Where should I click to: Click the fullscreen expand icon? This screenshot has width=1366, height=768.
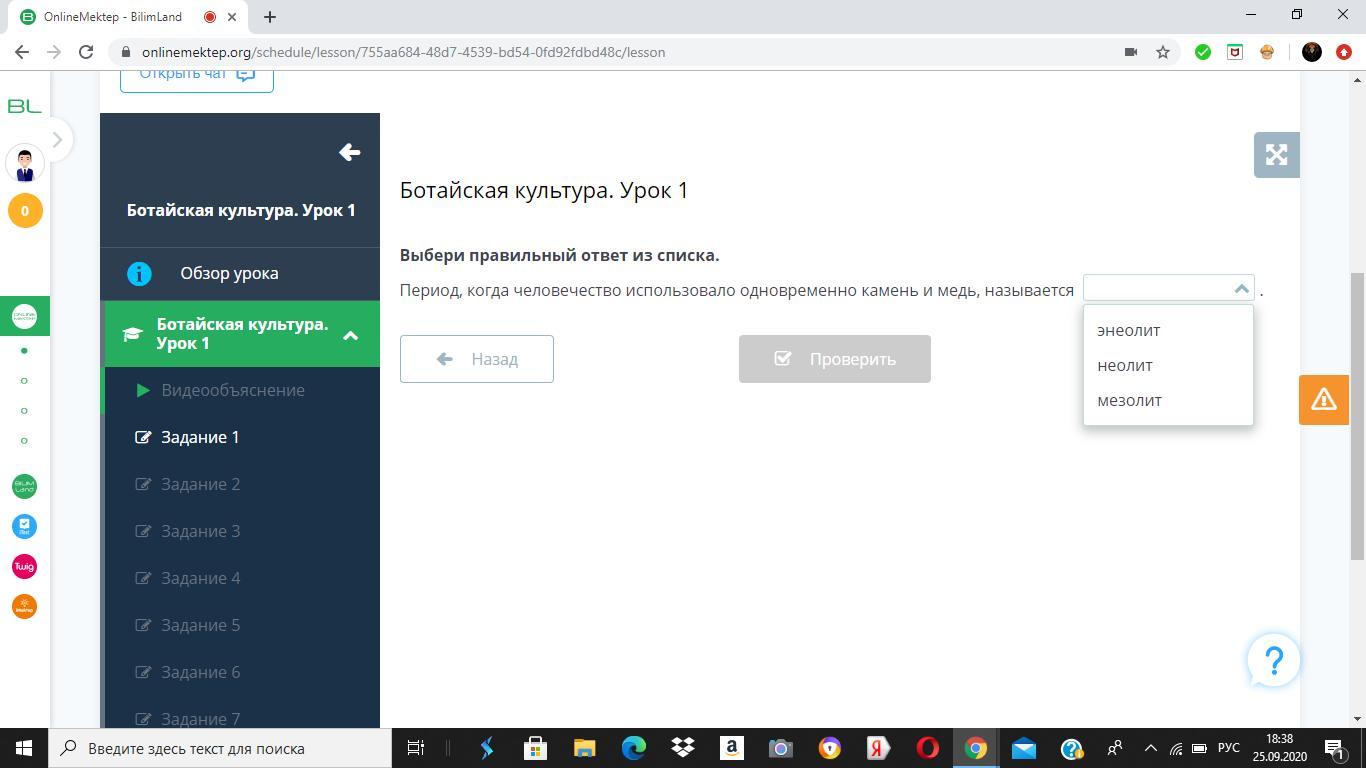[1276, 155]
